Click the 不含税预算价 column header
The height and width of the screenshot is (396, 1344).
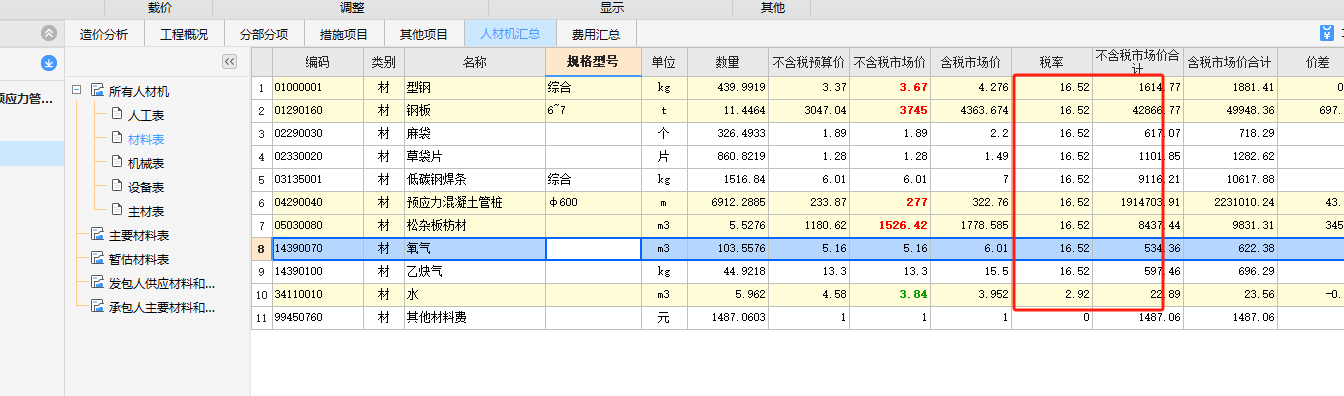(808, 62)
